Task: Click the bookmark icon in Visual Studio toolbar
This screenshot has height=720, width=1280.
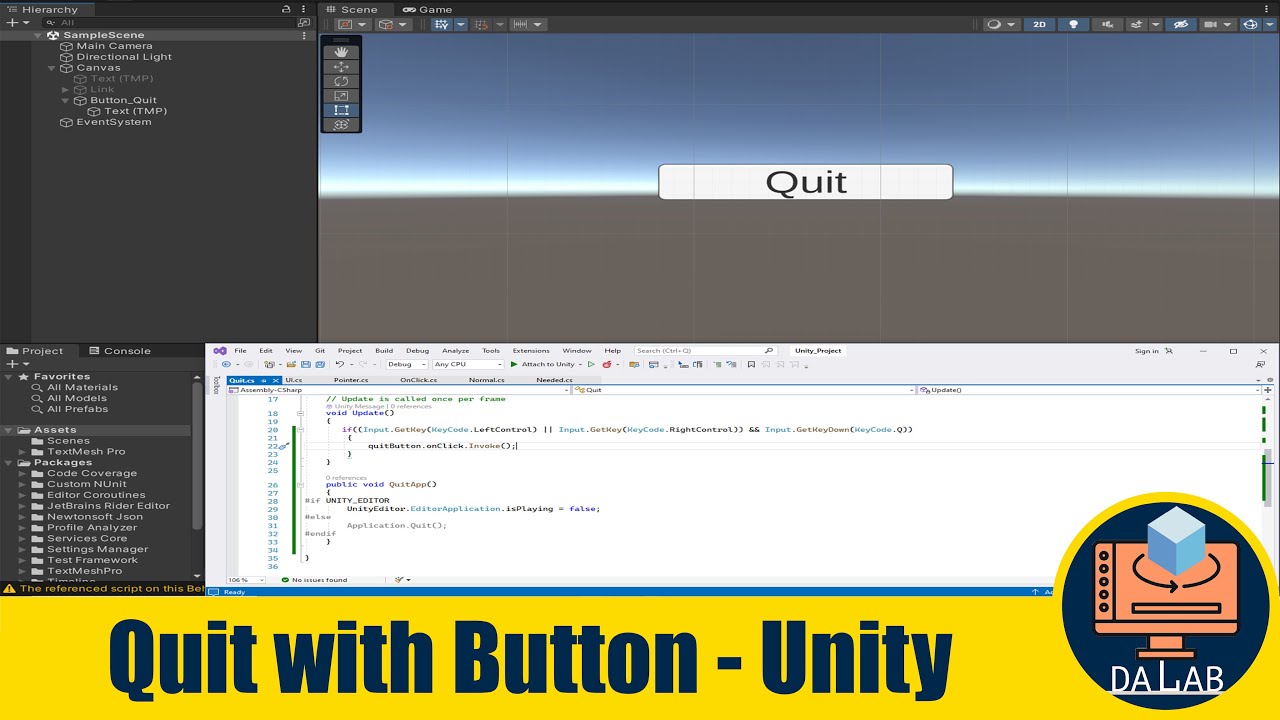Action: coord(751,364)
